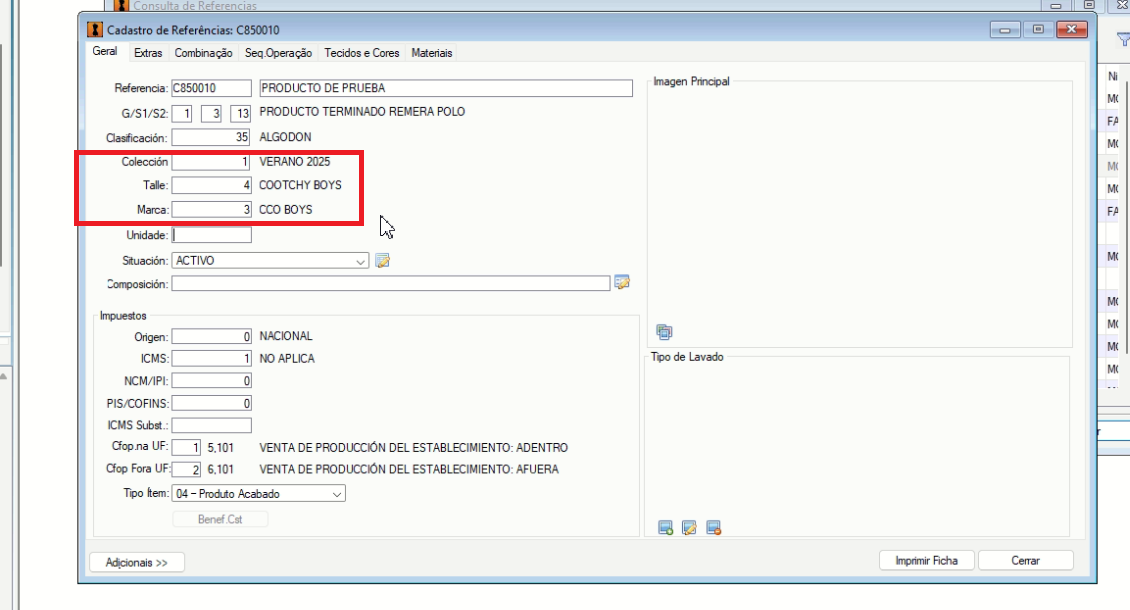Click the Talle input field
Image resolution: width=1130 pixels, height=610 pixels.
[x=211, y=185]
